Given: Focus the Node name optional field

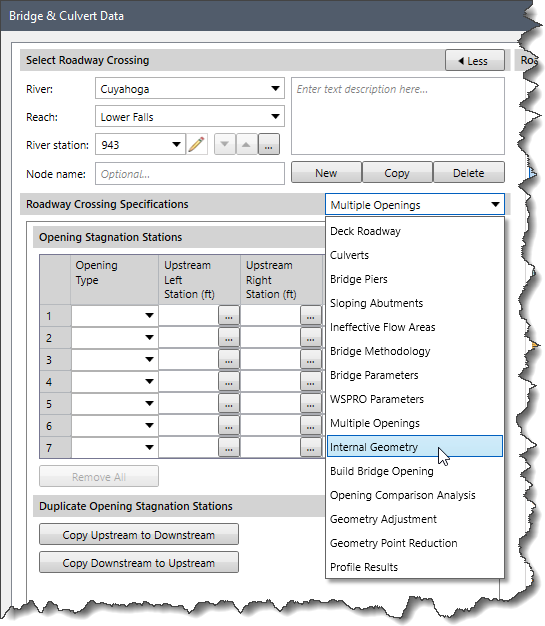Looking at the screenshot, I should point(190,173).
